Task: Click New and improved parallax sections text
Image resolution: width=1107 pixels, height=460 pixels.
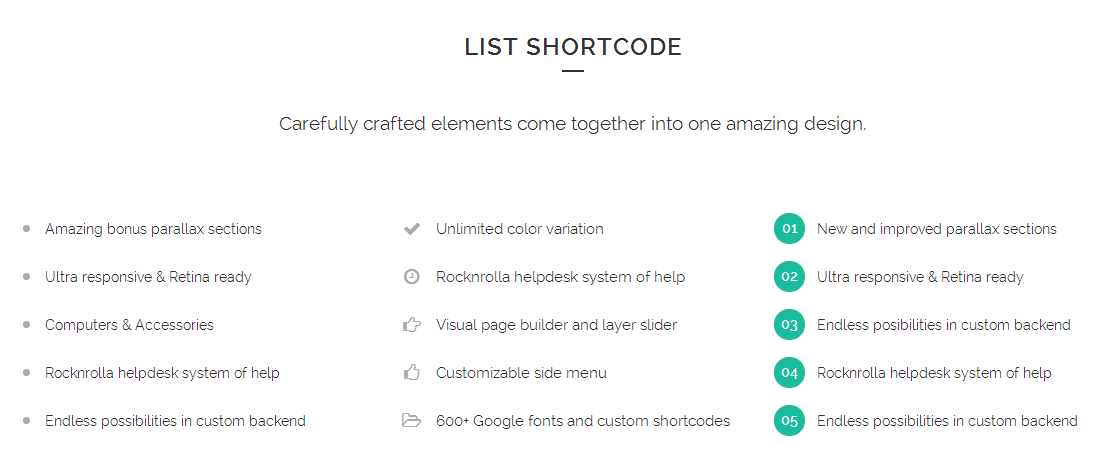Action: point(936,229)
